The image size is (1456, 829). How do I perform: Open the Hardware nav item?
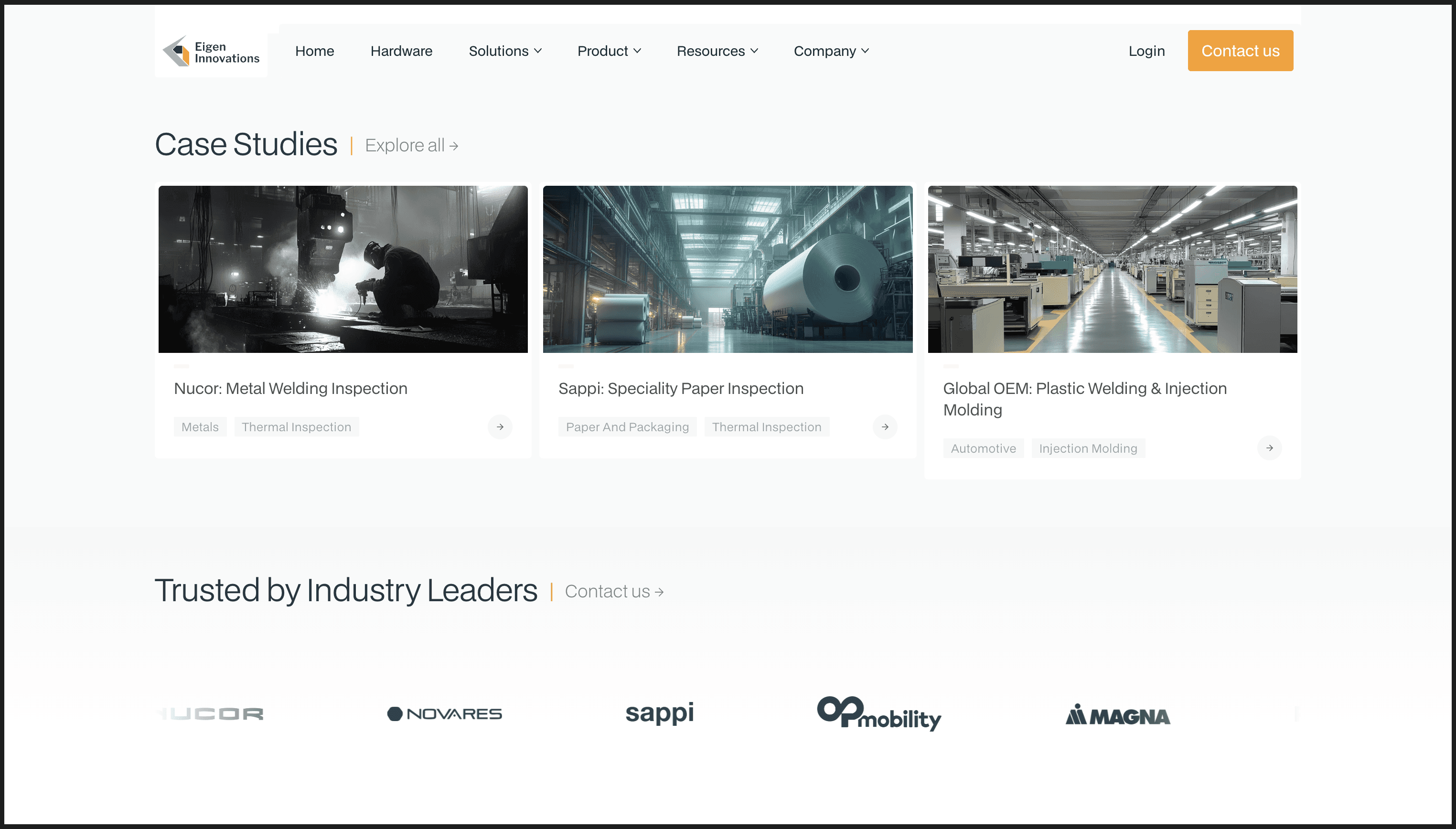coord(401,51)
